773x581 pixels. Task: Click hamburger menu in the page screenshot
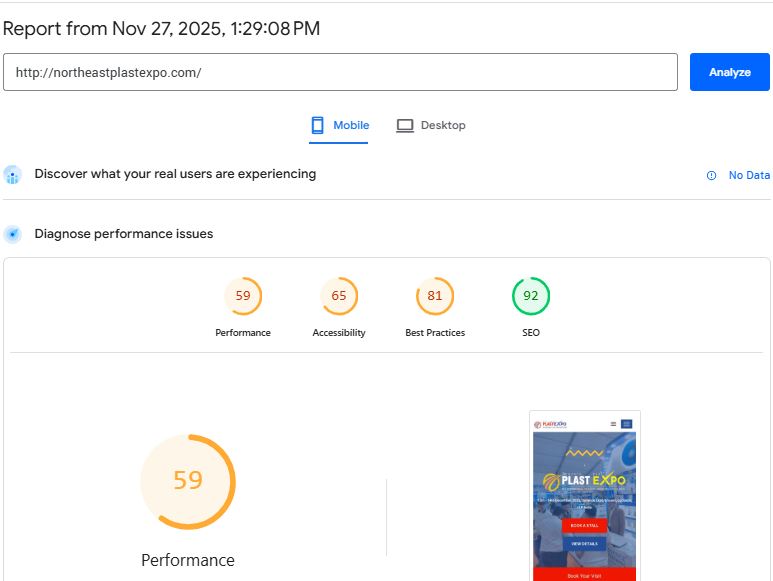(x=613, y=424)
